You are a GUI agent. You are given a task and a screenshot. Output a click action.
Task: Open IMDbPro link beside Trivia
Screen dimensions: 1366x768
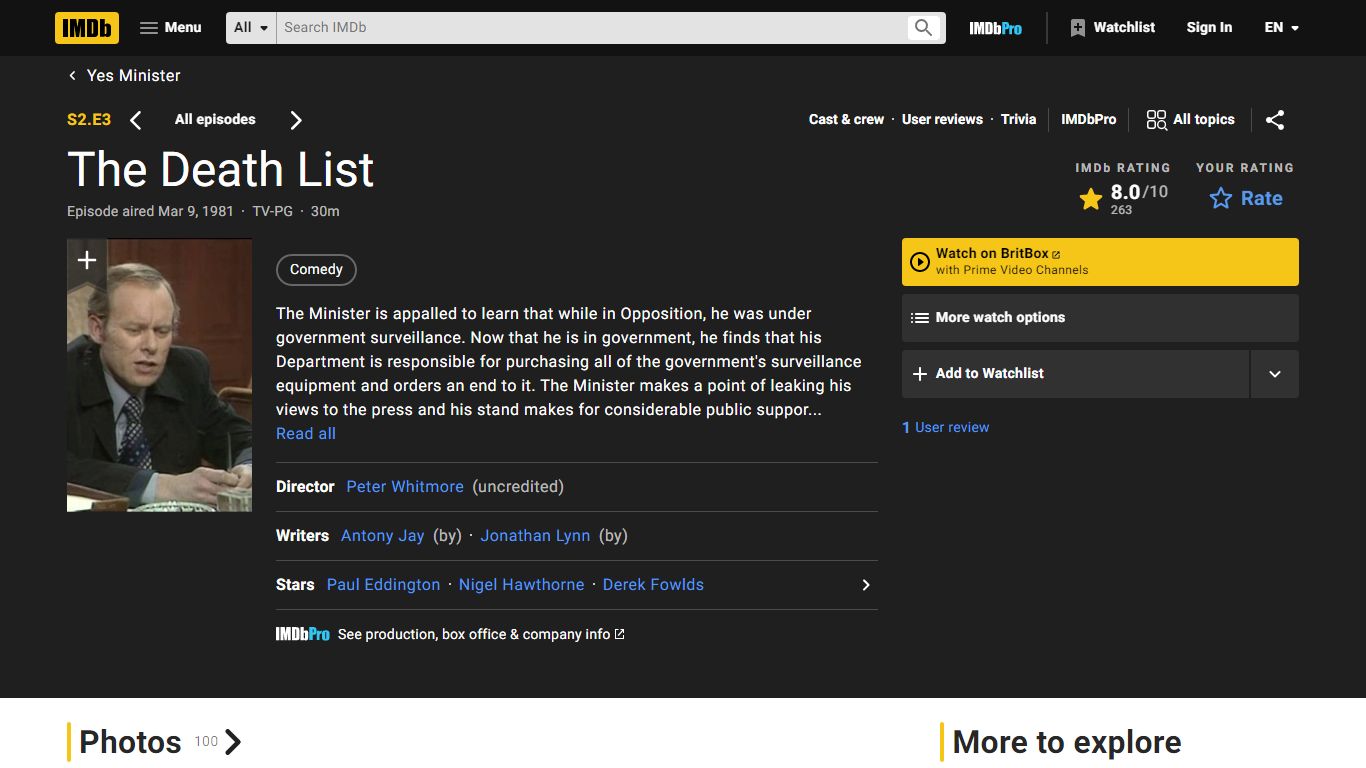(1088, 120)
